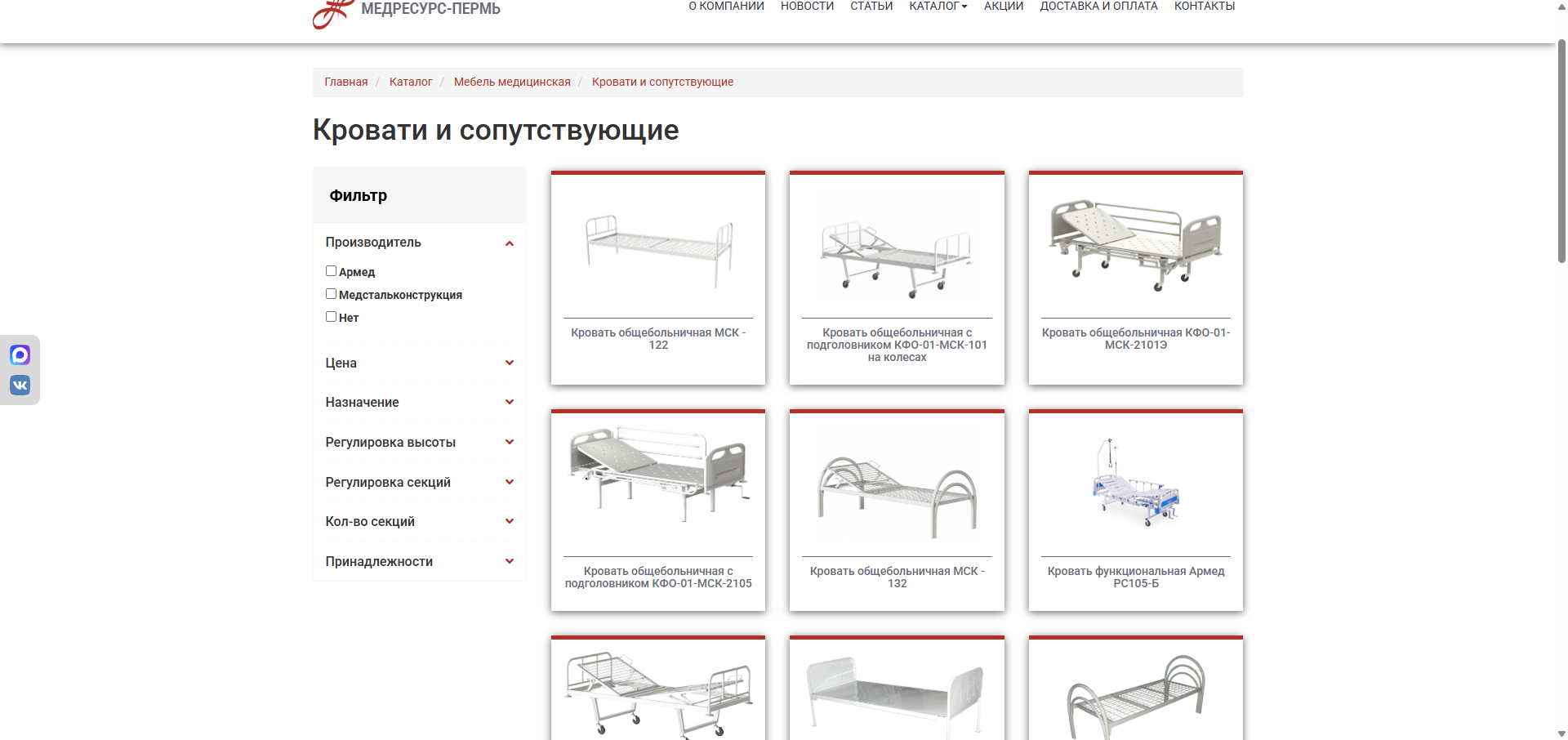Click the scrollbar down arrow
1568x740 pixels.
point(1561,733)
